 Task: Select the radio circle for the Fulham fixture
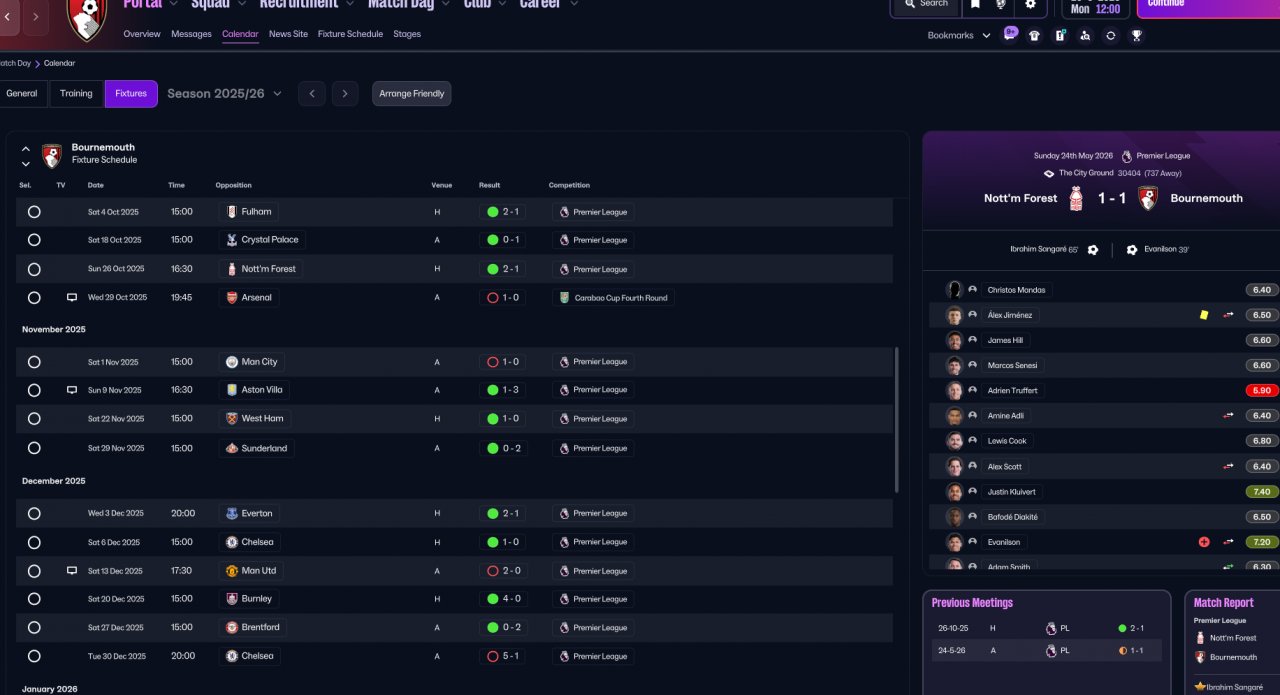(x=34, y=212)
